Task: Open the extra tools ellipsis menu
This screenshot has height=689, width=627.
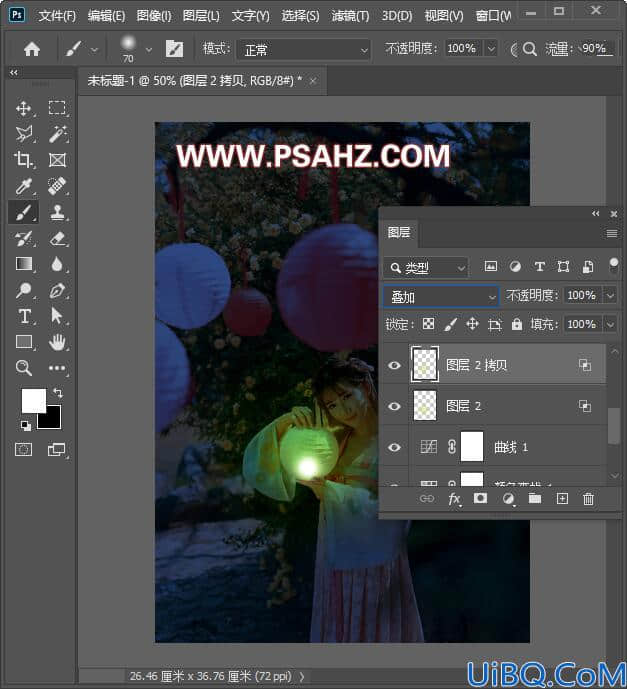Action: pos(57,368)
